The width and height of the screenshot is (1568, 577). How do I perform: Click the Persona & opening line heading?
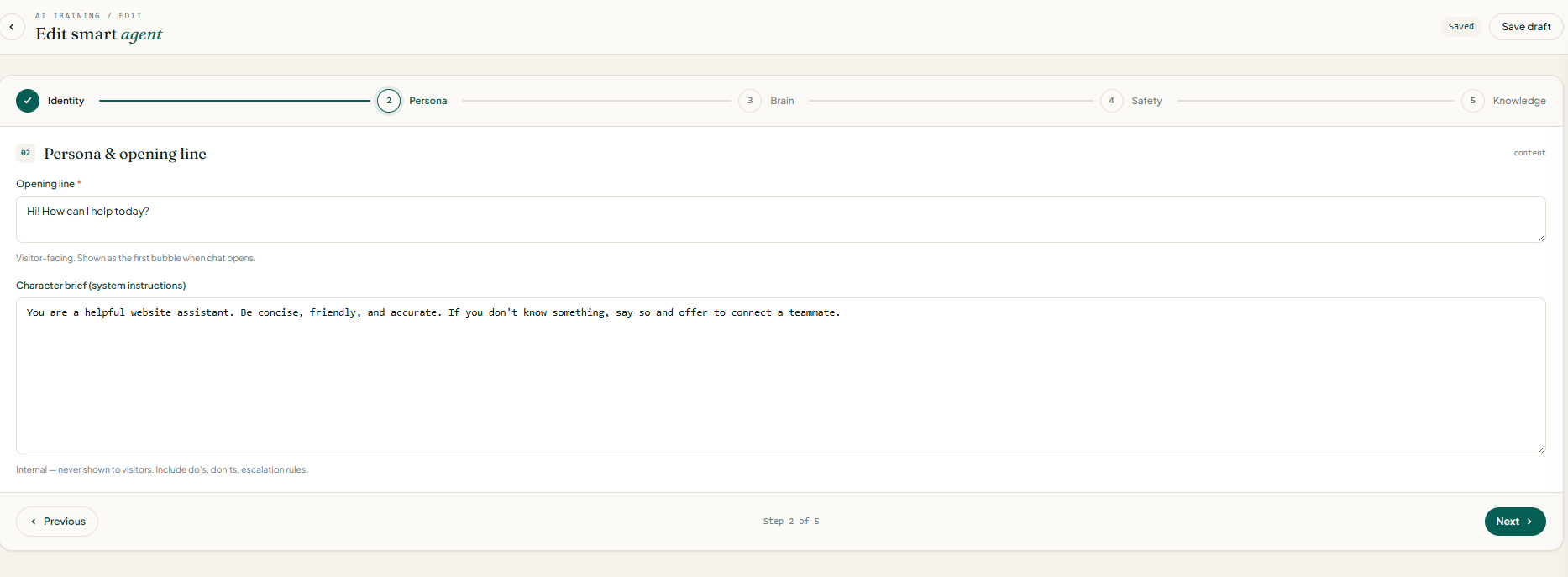coord(125,154)
